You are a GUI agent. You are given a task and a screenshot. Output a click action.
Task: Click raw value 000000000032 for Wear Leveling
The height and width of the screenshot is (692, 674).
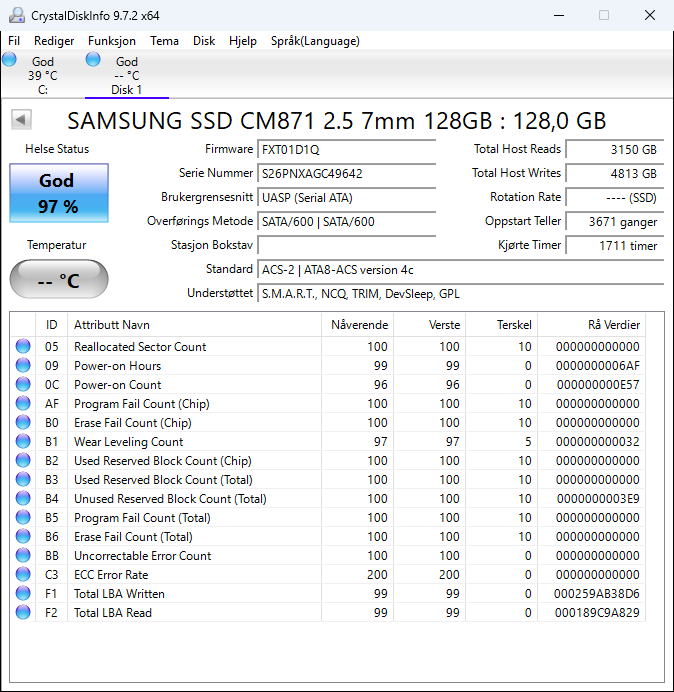click(x=598, y=442)
